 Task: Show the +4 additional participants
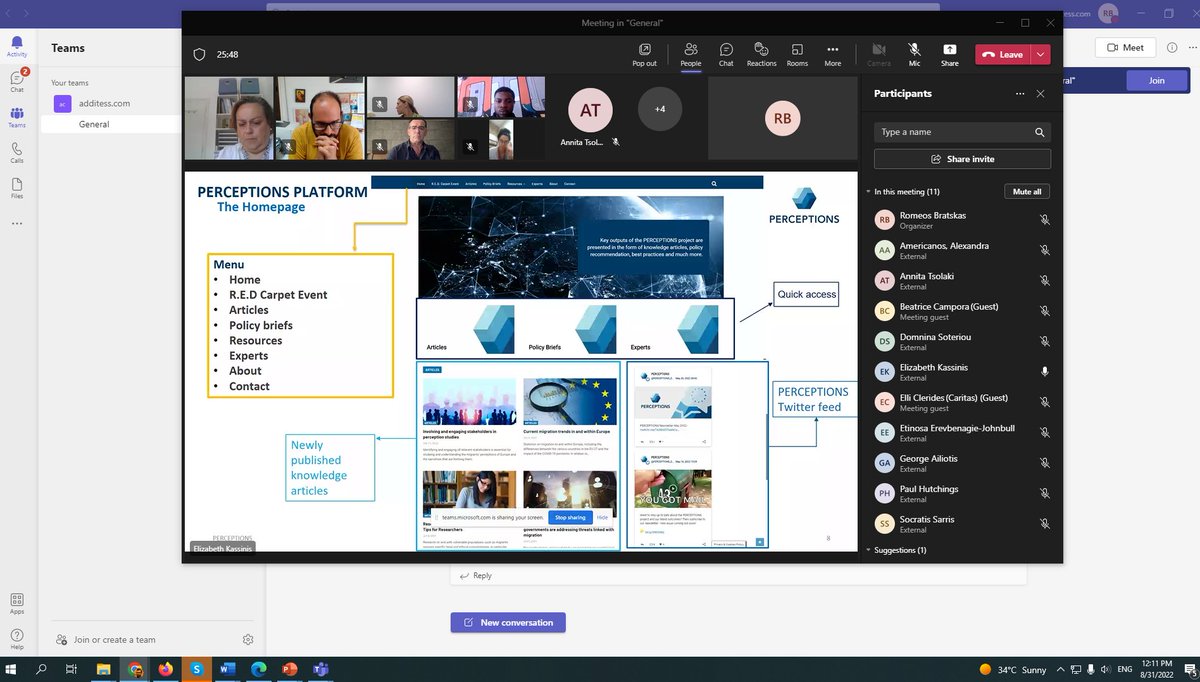[659, 109]
